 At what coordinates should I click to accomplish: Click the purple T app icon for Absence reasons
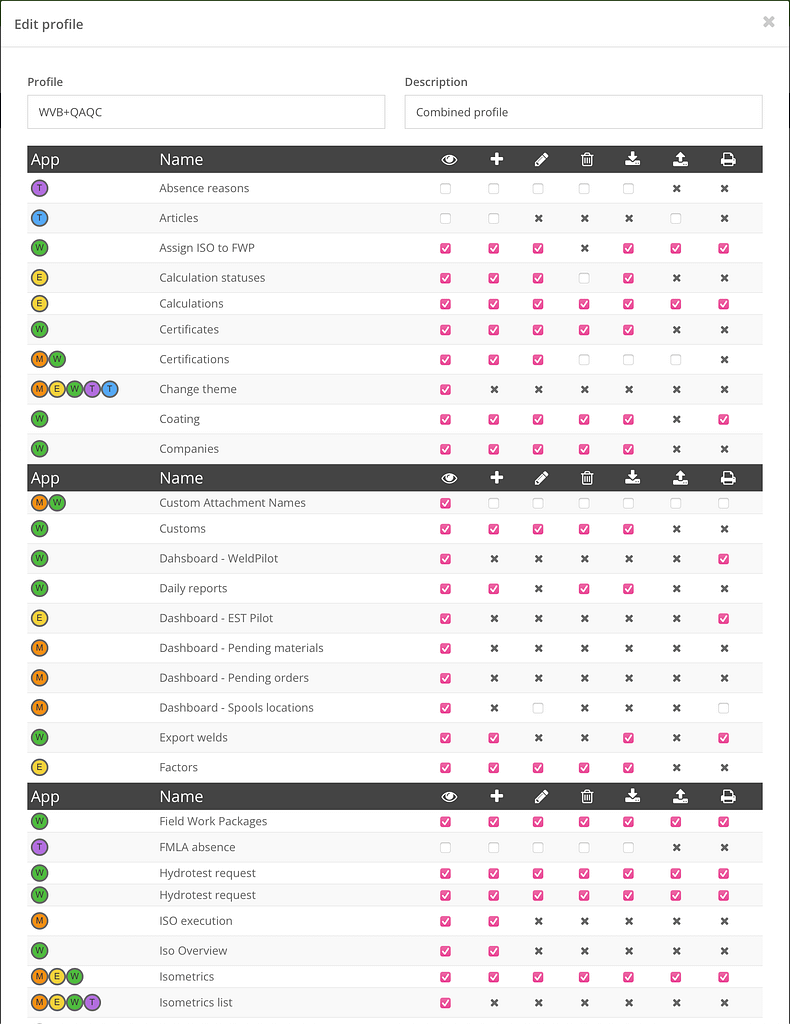[40, 188]
